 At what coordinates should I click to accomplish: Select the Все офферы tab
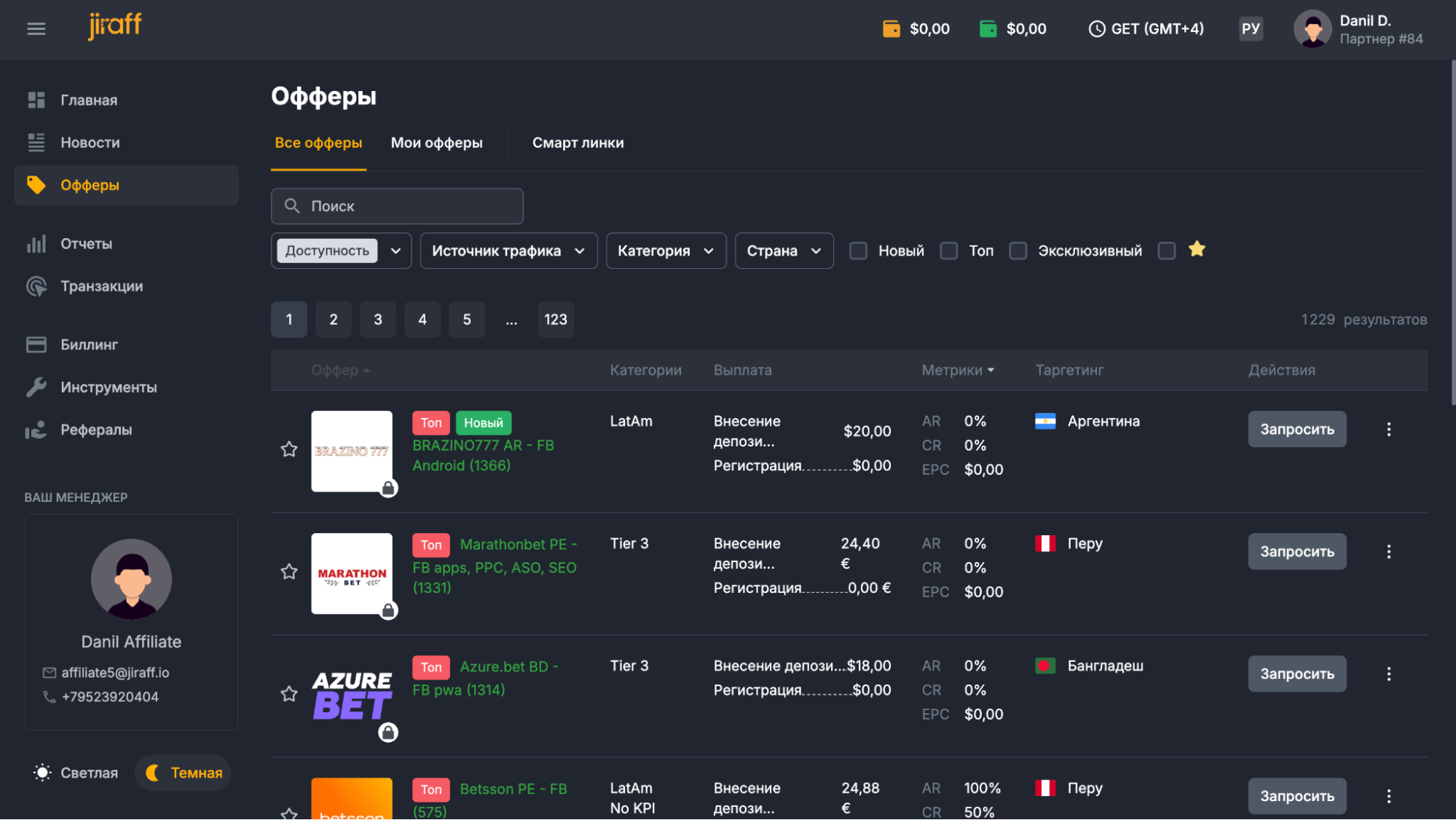click(x=318, y=143)
